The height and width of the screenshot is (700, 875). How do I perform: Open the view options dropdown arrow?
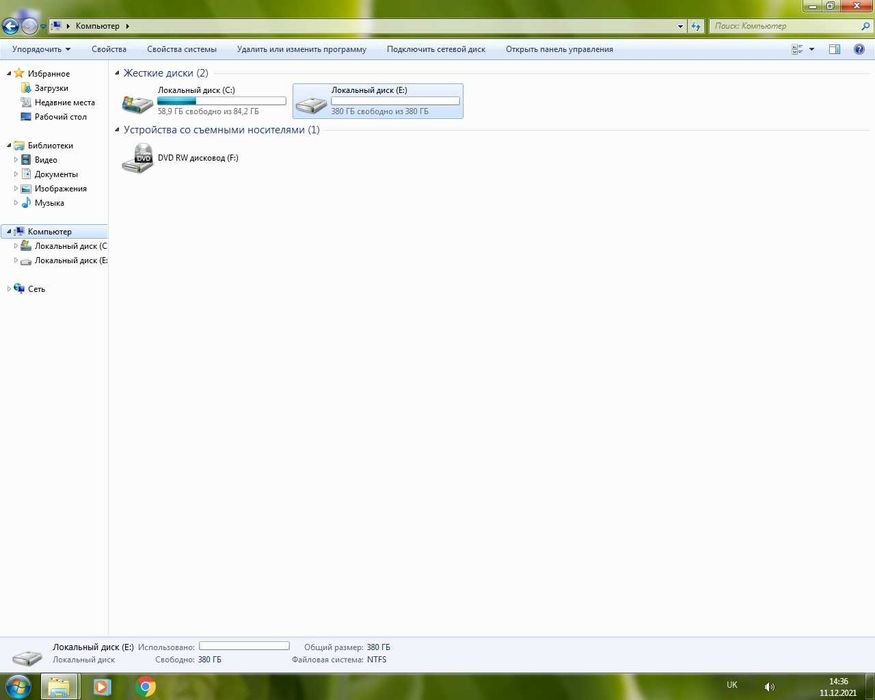[x=811, y=49]
